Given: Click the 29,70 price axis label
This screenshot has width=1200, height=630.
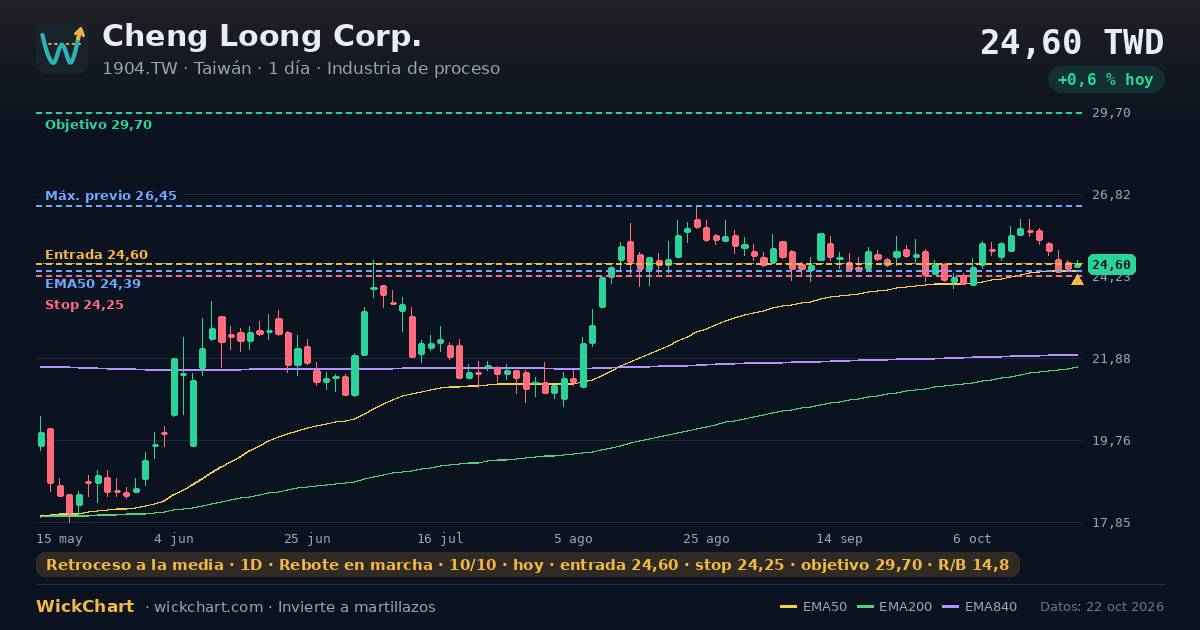Looking at the screenshot, I should (1110, 113).
